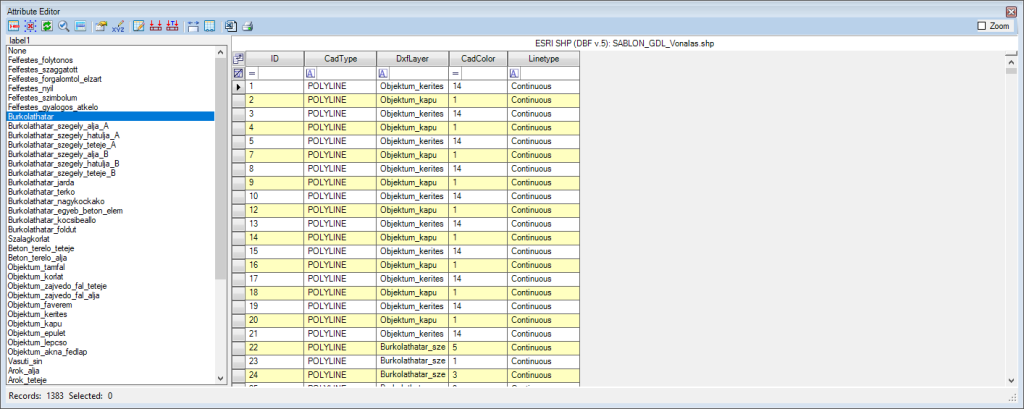Click the green refresh arrows icon
The height and width of the screenshot is (409, 1024).
(47, 27)
